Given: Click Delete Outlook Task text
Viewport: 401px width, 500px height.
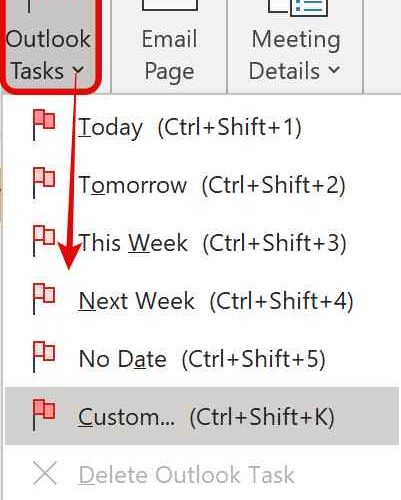Looking at the screenshot, I should pos(187,474).
